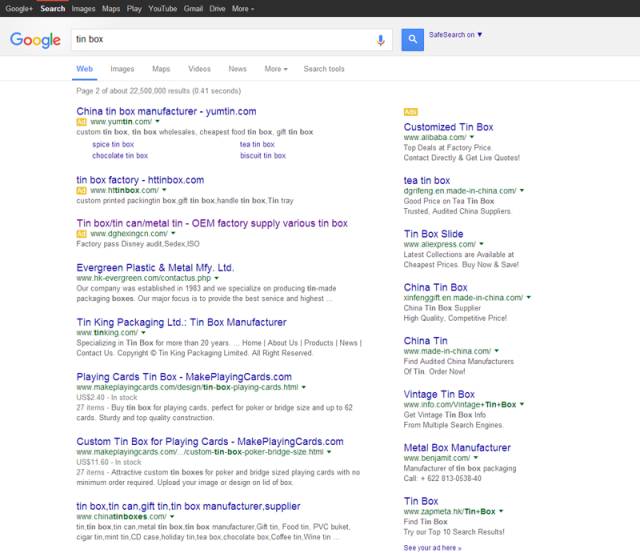Viewport: 640px width, 553px height.
Task: Expand arrow next to www.zapmeta.hk/Tin+Box URL
Action: point(501,511)
